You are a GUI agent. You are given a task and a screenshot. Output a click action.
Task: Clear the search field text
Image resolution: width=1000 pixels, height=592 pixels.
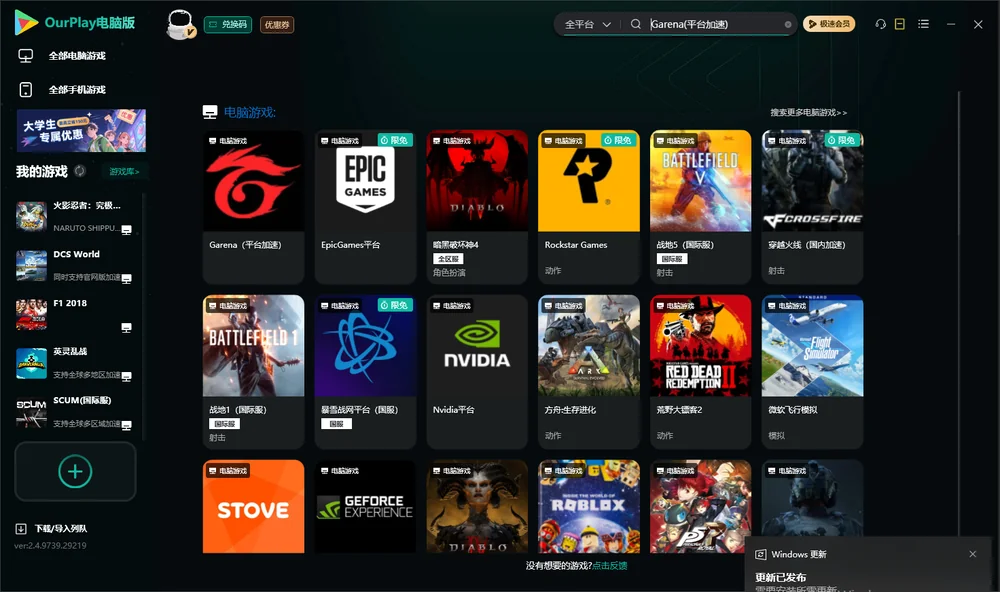tap(788, 25)
